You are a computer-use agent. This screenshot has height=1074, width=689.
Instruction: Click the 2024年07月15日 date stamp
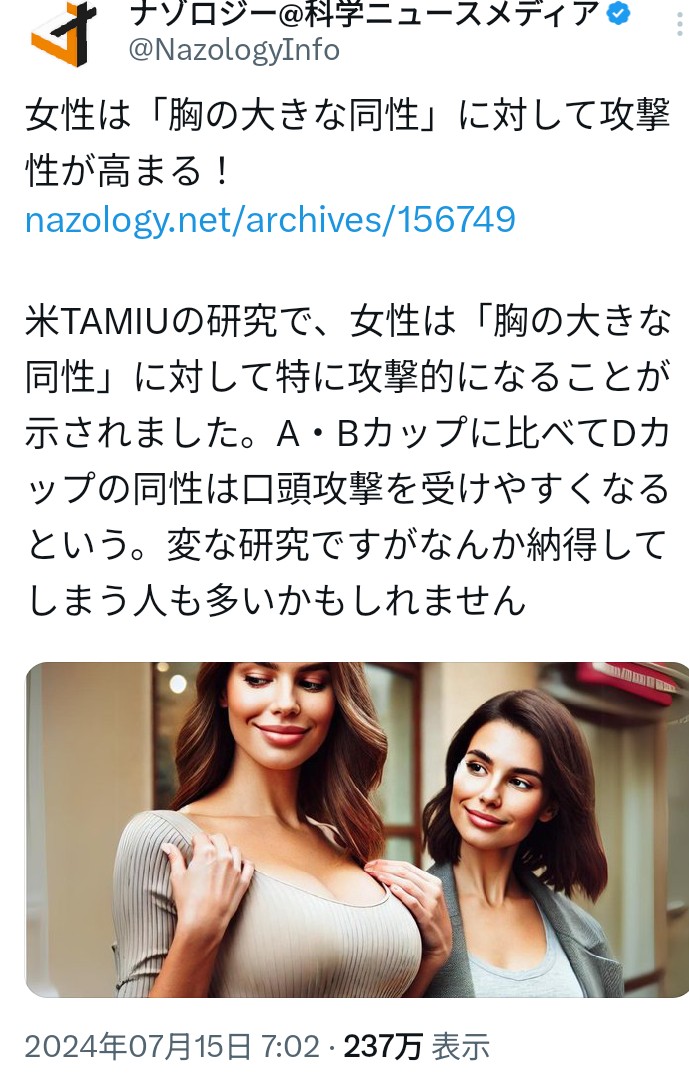point(138,1047)
